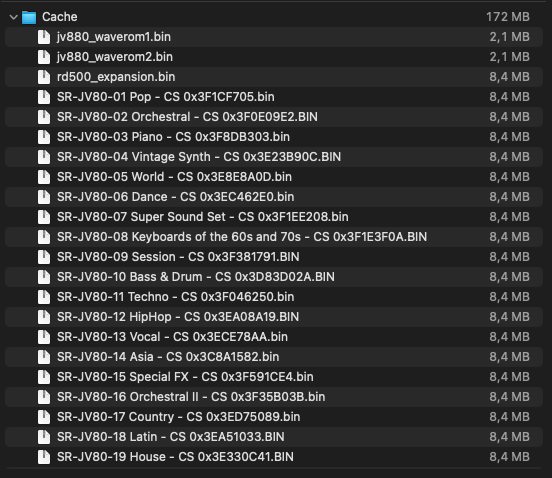Select file name jv880_waverom1.bin
Screen dimensions: 552x478
pyautogui.click(x=114, y=37)
